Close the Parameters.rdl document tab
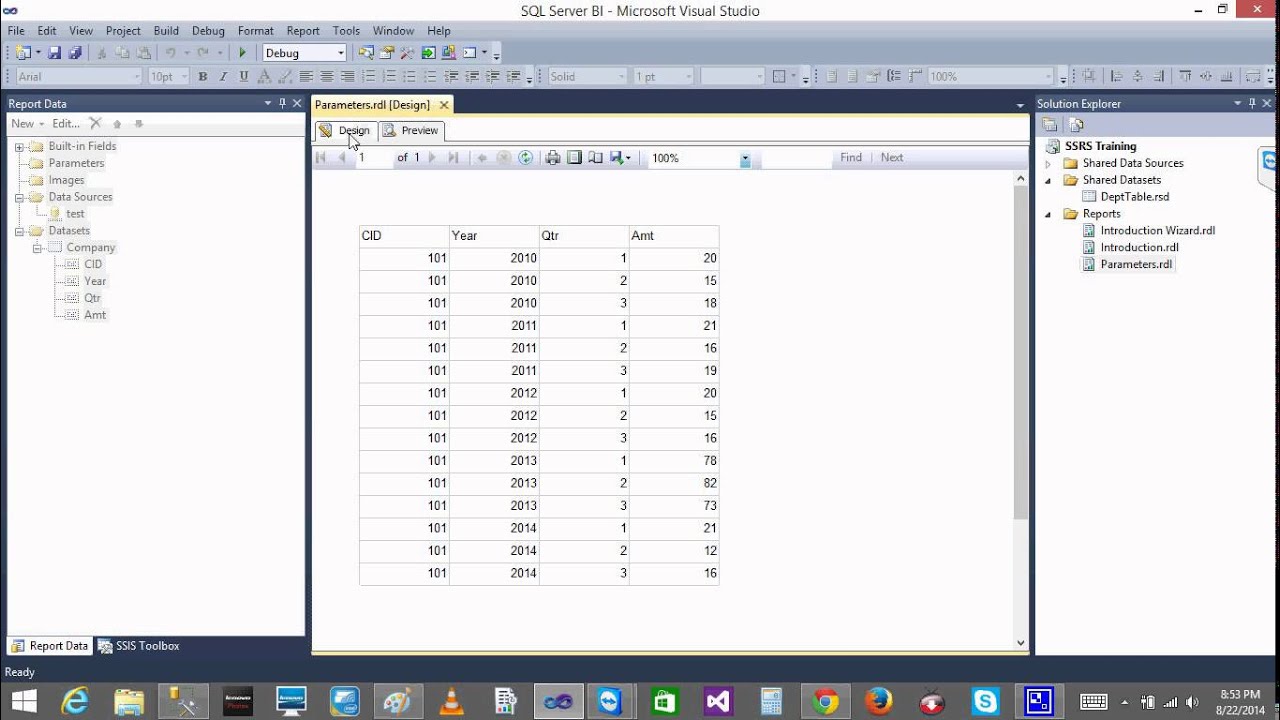 coord(444,105)
